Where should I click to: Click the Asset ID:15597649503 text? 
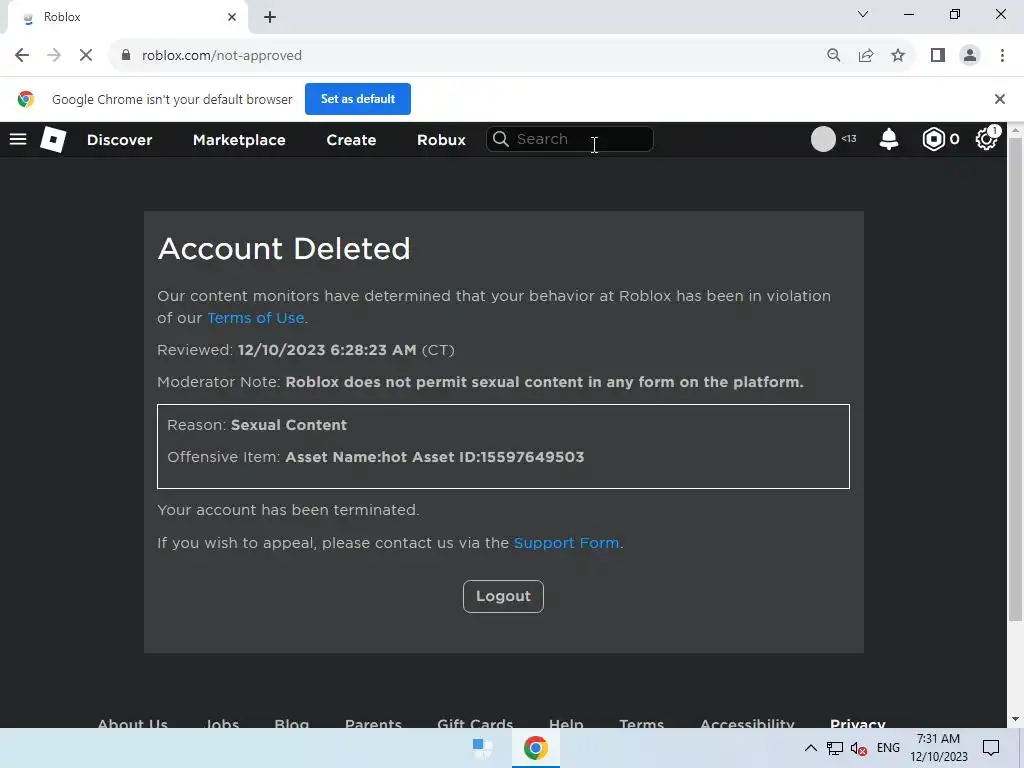tap(498, 457)
